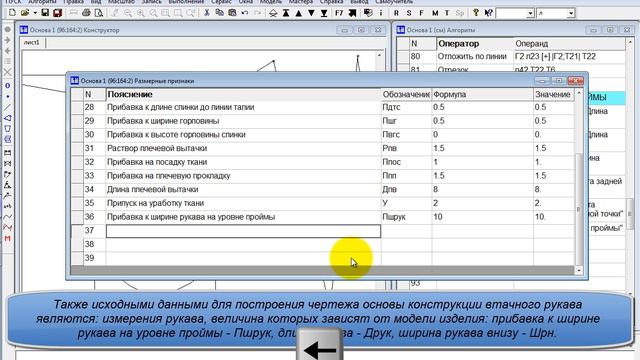The image size is (640, 360).
Task: Click the T toolbar button
Action: (x=447, y=13)
